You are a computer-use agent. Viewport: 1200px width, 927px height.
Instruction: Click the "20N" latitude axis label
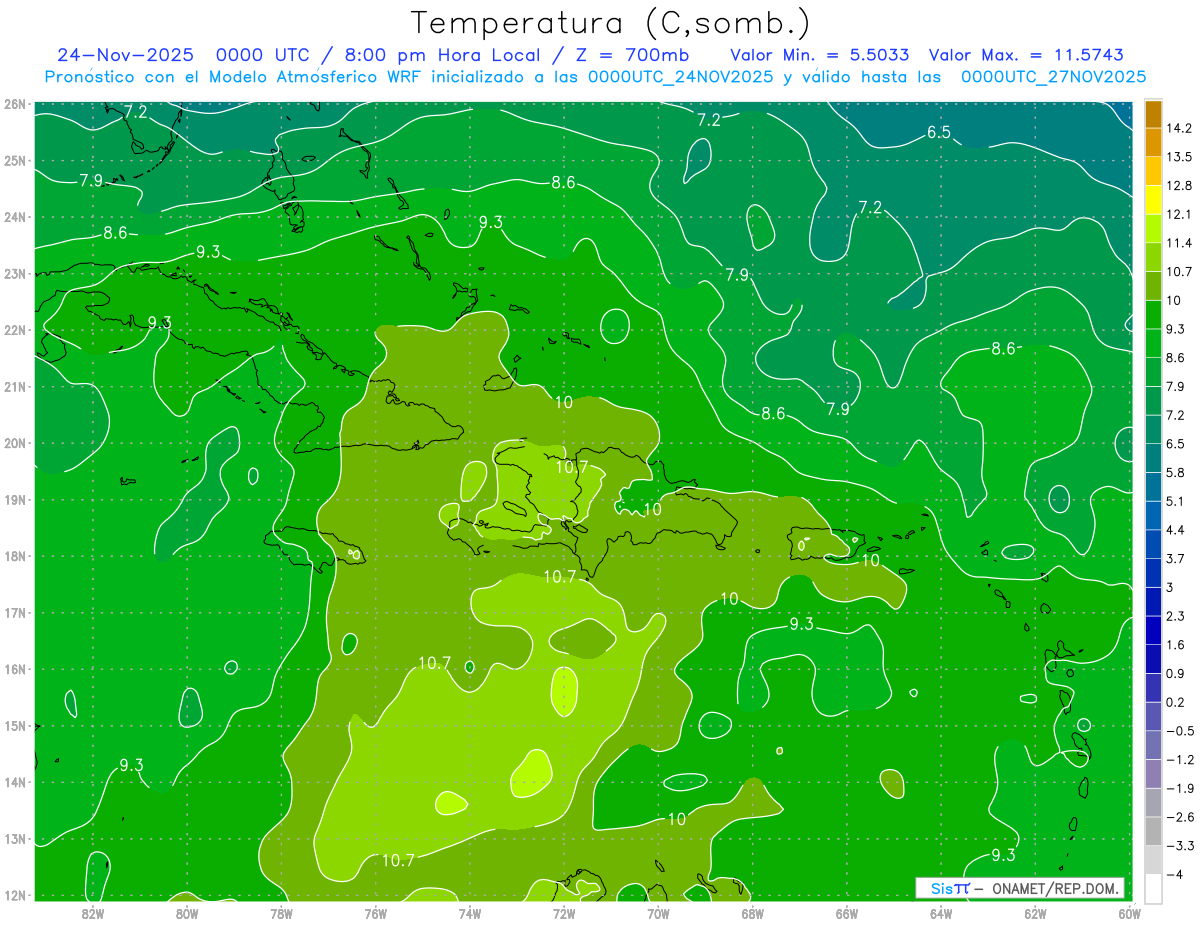pyautogui.click(x=15, y=443)
